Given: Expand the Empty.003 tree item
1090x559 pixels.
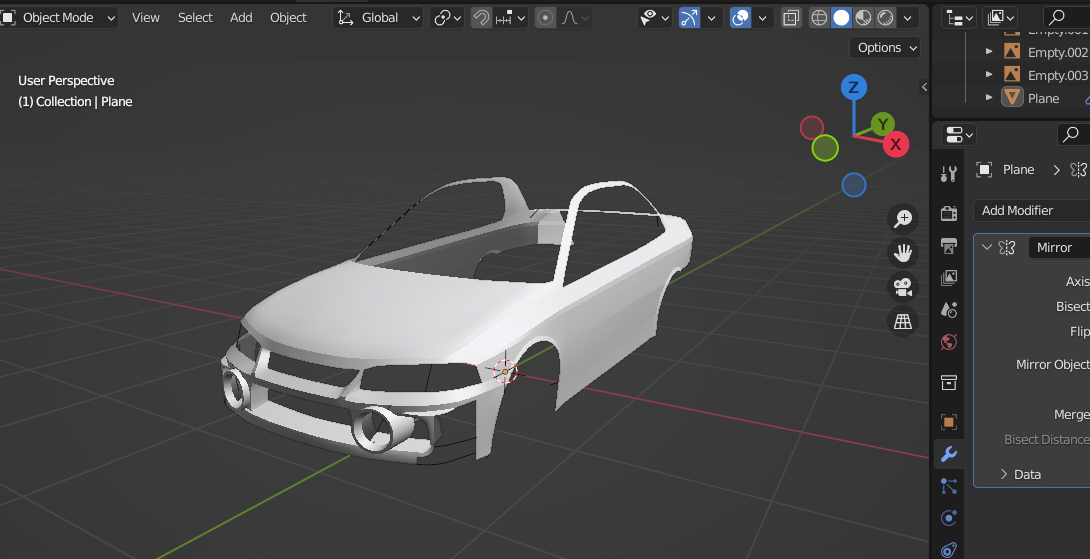Looking at the screenshot, I should pyautogui.click(x=989, y=75).
